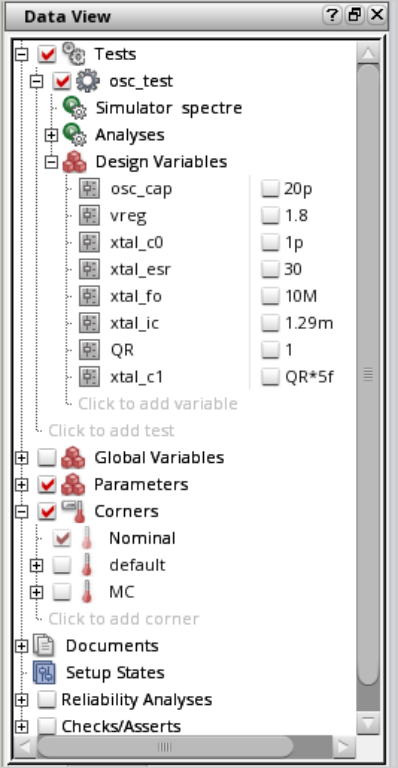Click 'Click to add variable' link

click(158, 404)
